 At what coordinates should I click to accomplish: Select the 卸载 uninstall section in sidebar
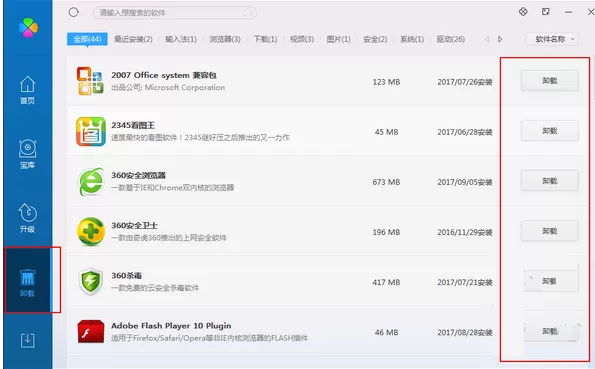27,282
